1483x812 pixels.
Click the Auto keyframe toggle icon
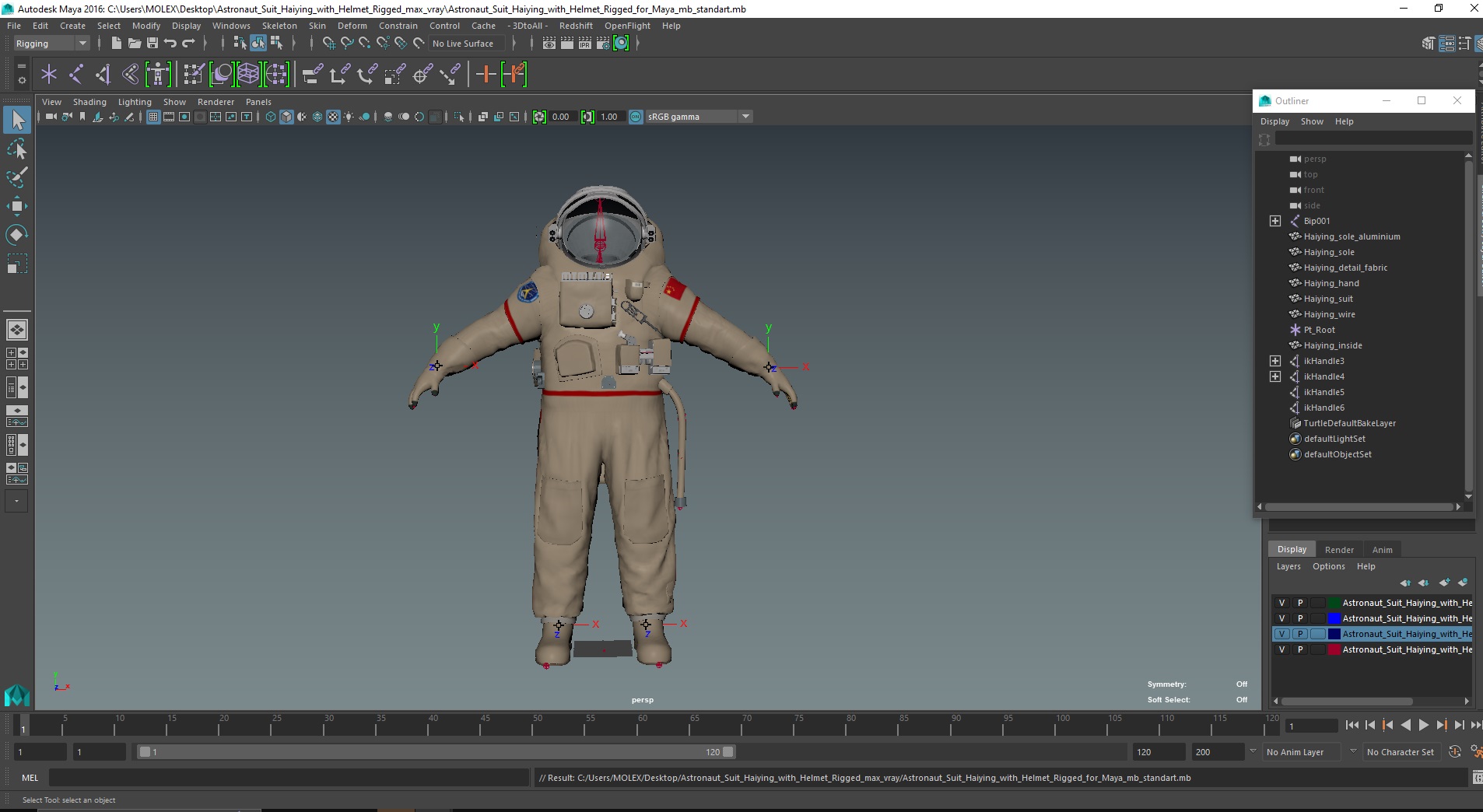1455,751
